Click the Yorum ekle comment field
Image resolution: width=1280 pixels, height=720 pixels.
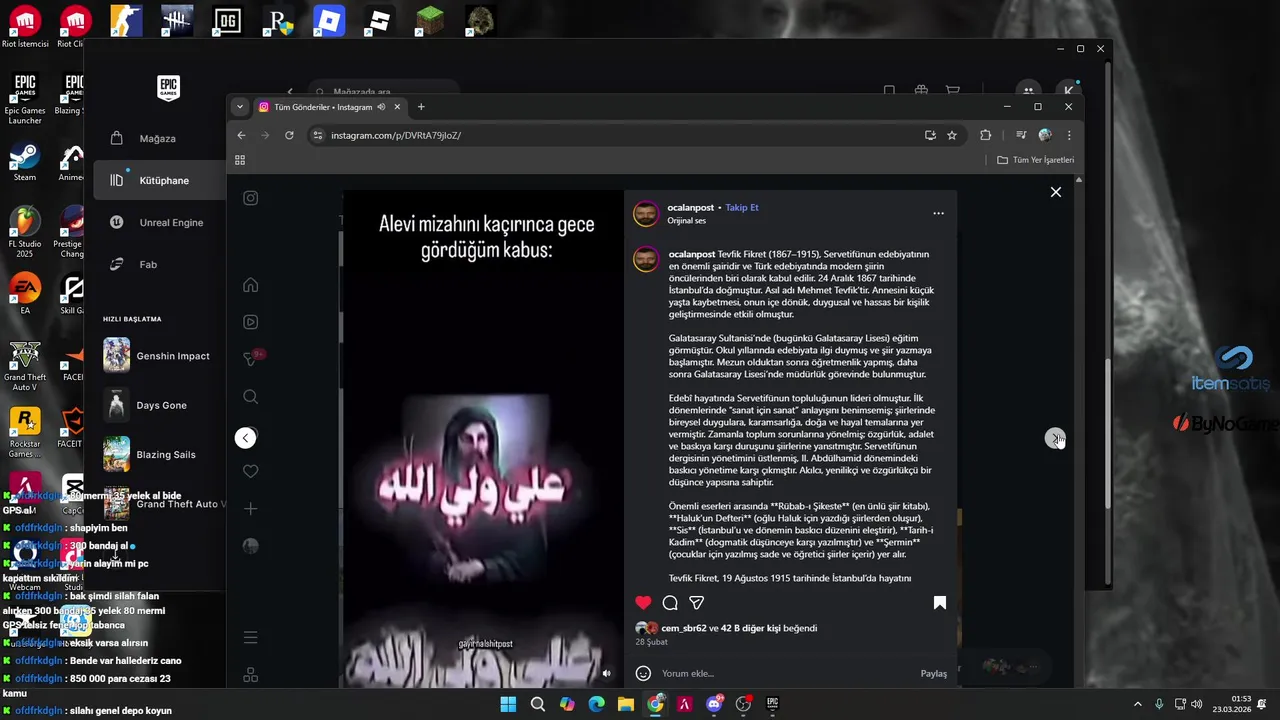pyautogui.click(x=788, y=673)
